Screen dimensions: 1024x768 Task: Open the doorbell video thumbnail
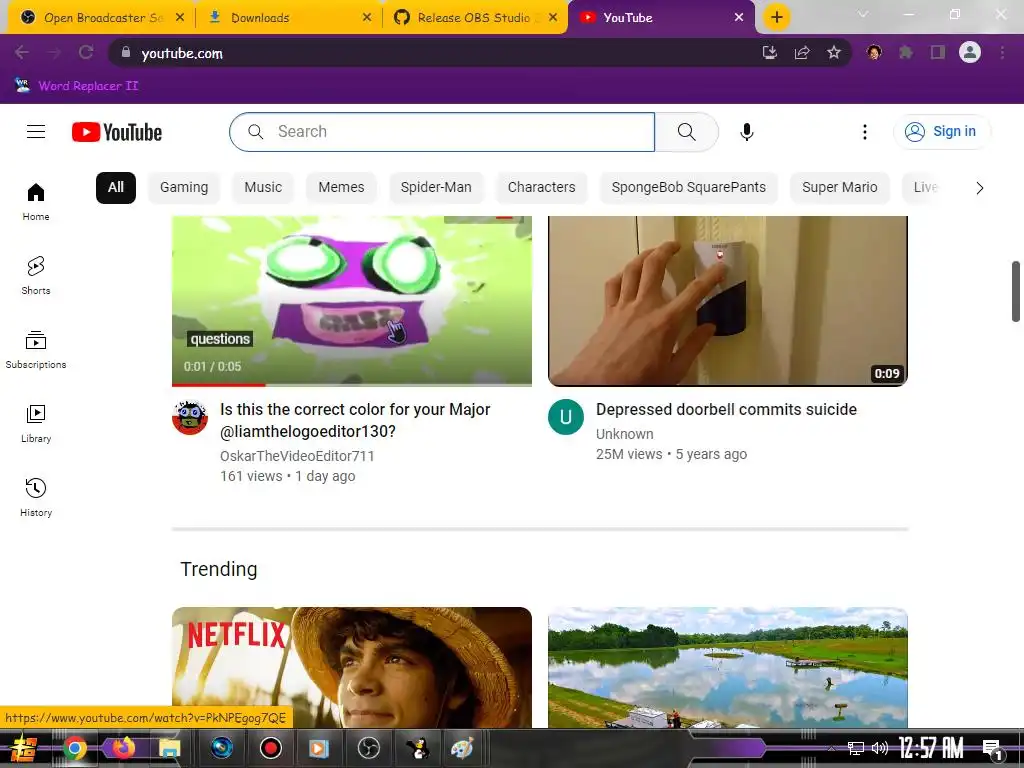click(728, 300)
